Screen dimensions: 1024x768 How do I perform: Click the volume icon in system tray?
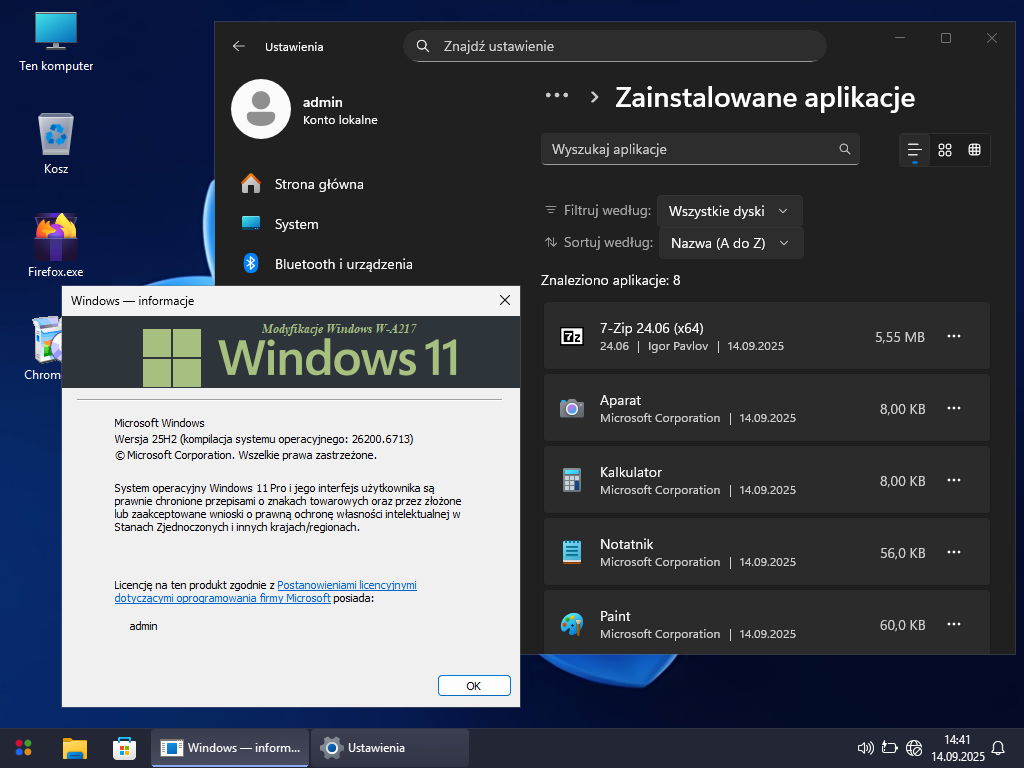tap(866, 748)
